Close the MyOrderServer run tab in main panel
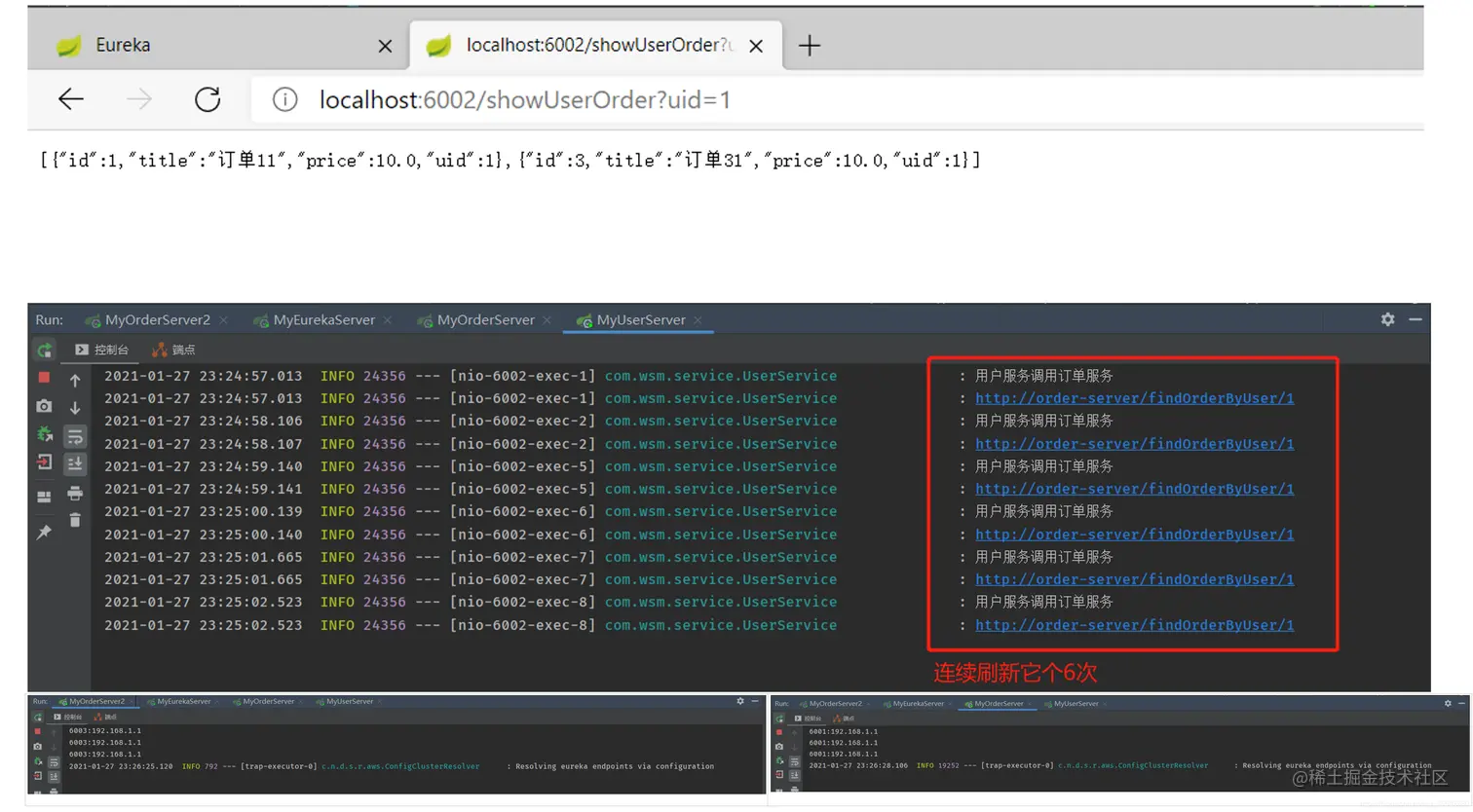This screenshot has height=812, width=1473. pyautogui.click(x=548, y=319)
